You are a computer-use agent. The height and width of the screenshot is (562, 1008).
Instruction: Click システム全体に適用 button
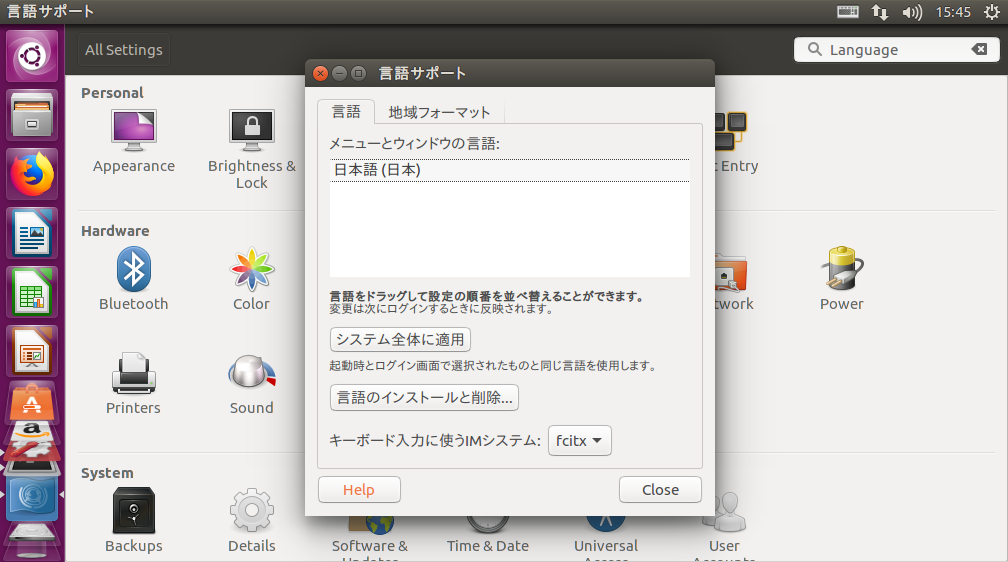pyautogui.click(x=400, y=340)
